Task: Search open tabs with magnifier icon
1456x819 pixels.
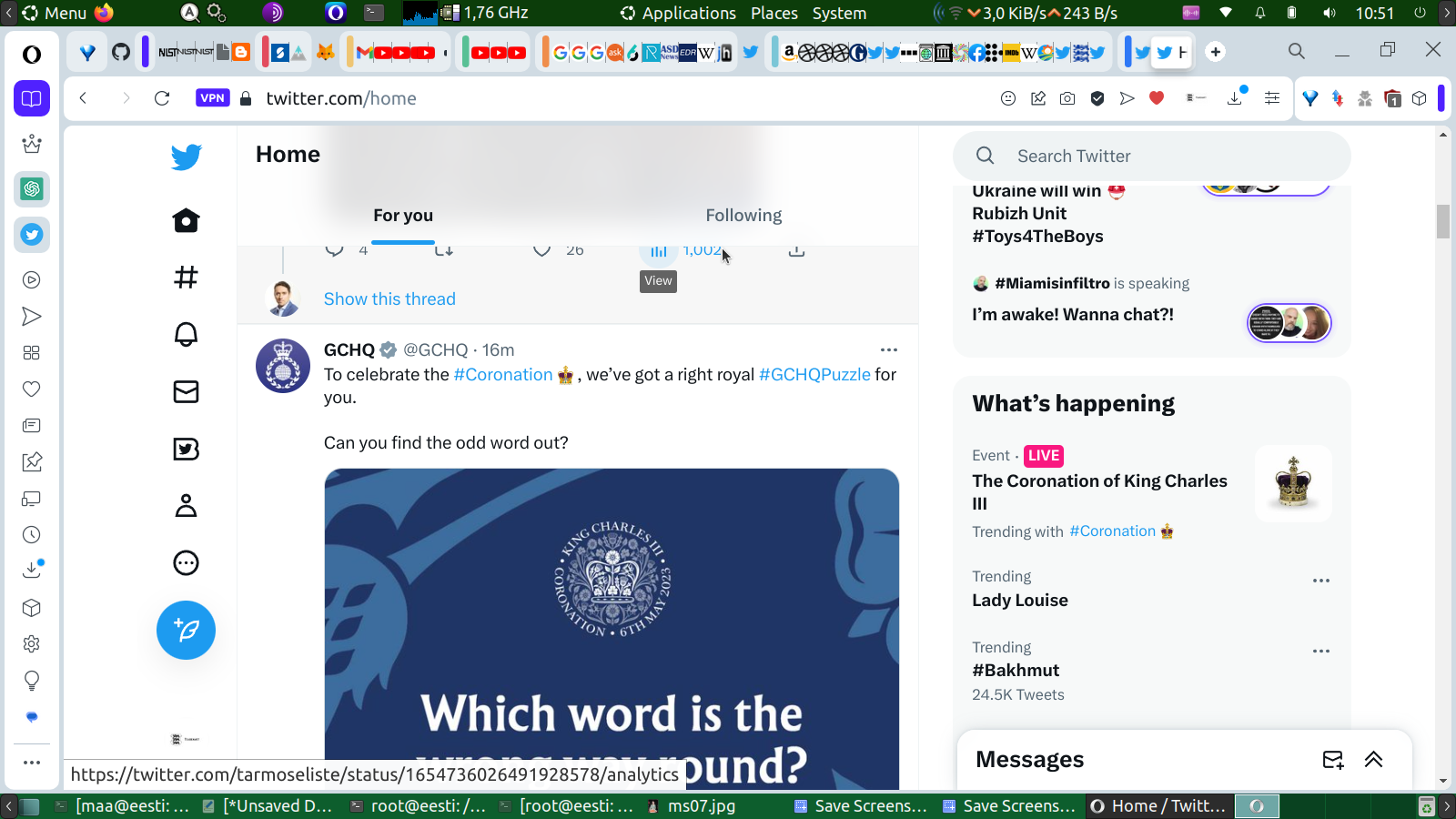Action: coord(1297,51)
